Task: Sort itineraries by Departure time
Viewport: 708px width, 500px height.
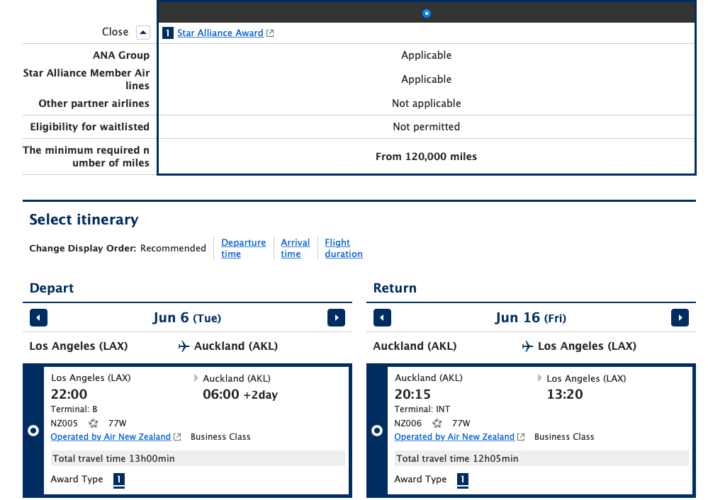Action: click(243, 248)
